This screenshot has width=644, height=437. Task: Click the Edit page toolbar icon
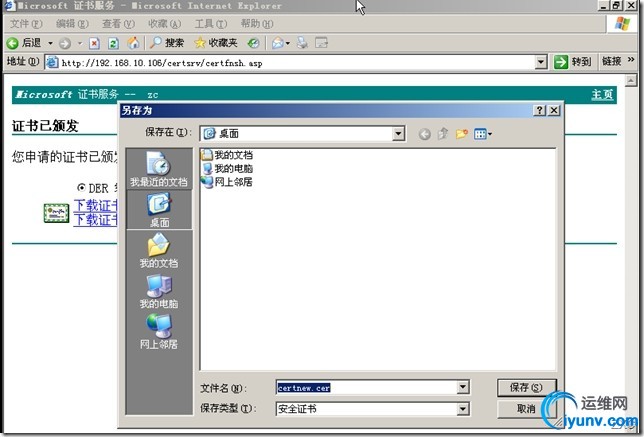(x=321, y=43)
